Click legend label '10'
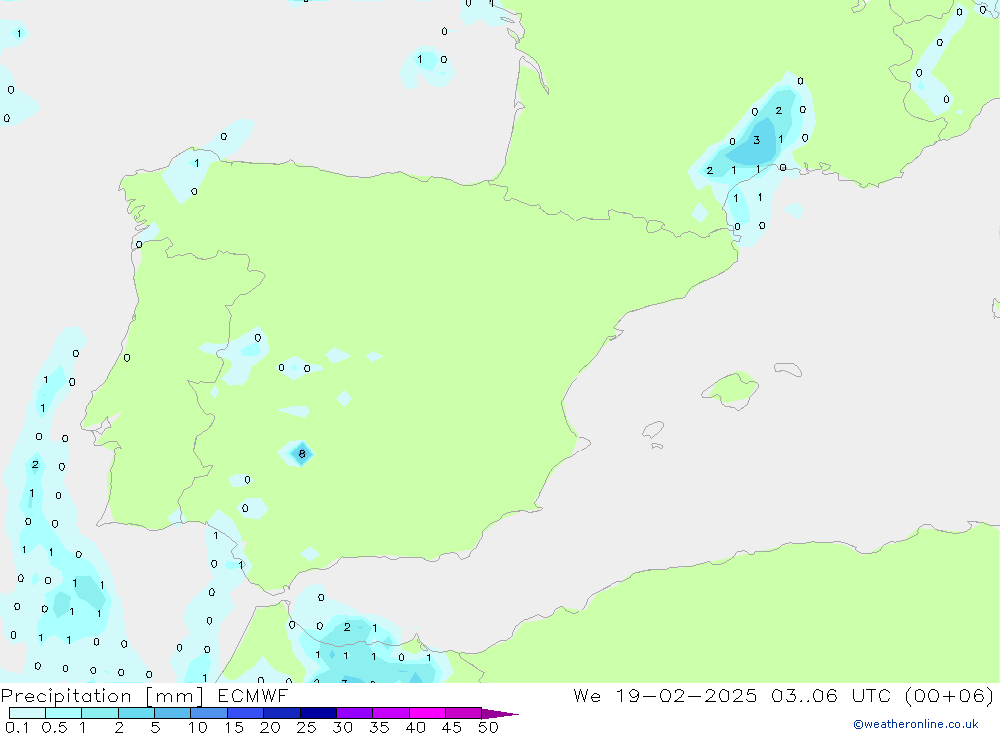1000x733 pixels. point(197,727)
